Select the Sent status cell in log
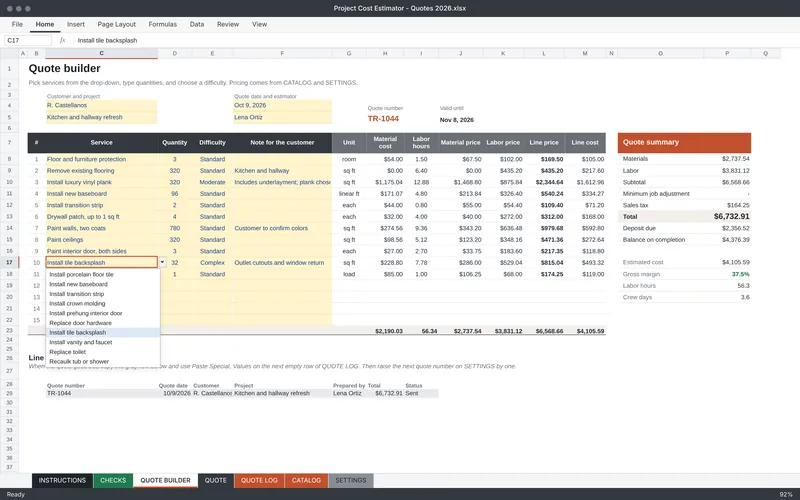The image size is (800, 500). [421, 393]
